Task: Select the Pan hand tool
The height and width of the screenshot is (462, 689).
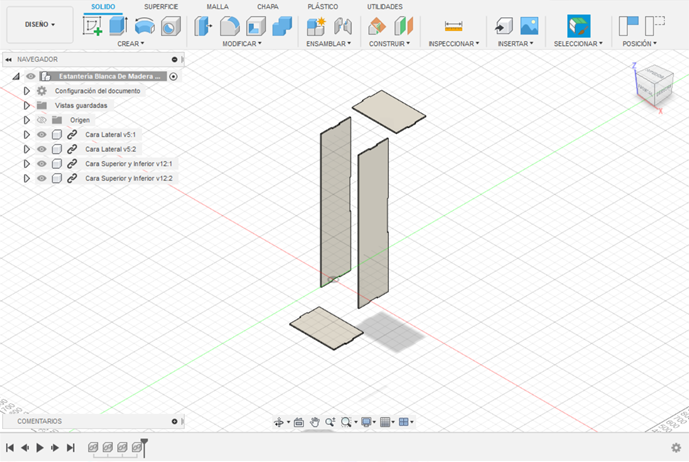Action: coord(314,422)
